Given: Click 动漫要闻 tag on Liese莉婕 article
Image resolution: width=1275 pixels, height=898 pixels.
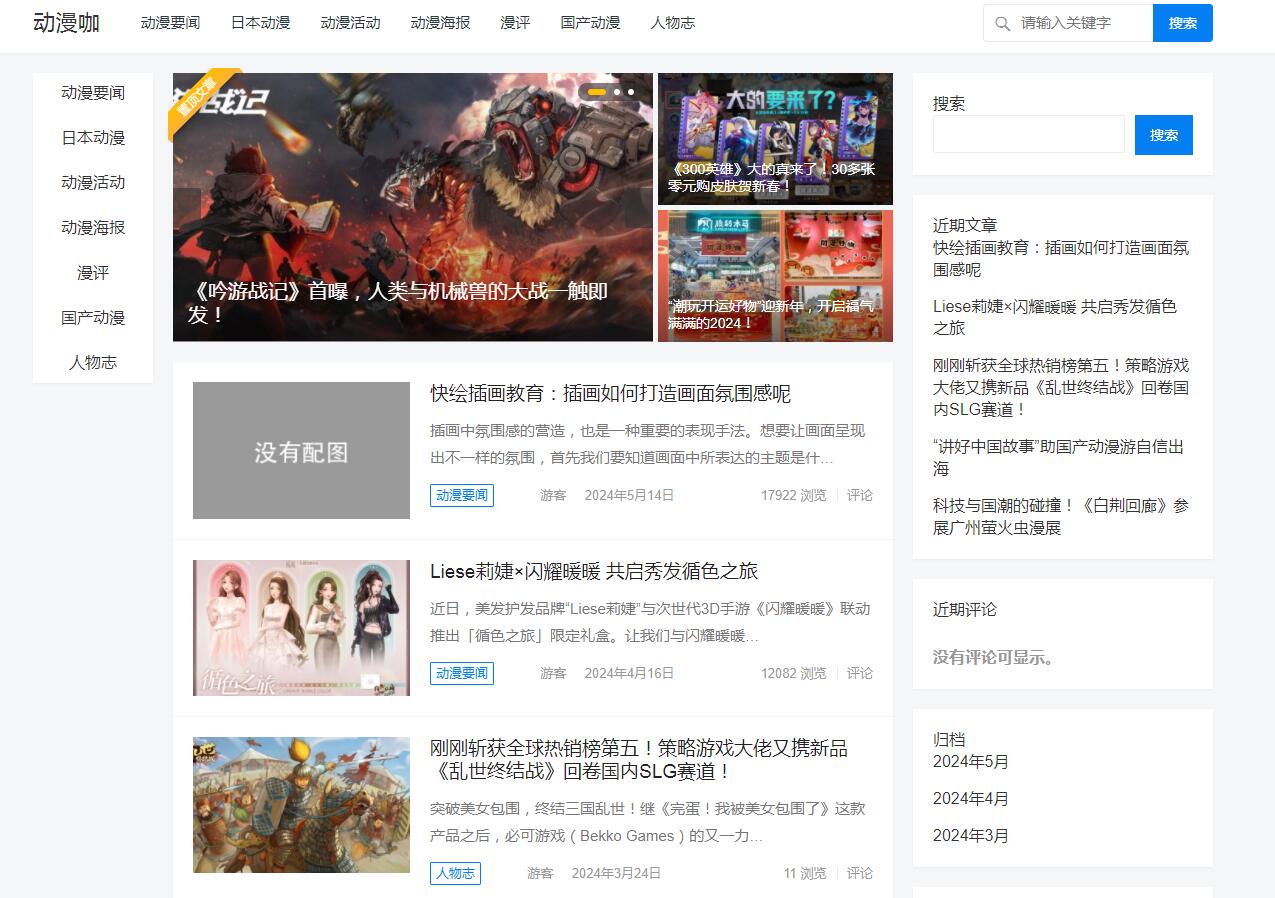Looking at the screenshot, I should coord(462,673).
